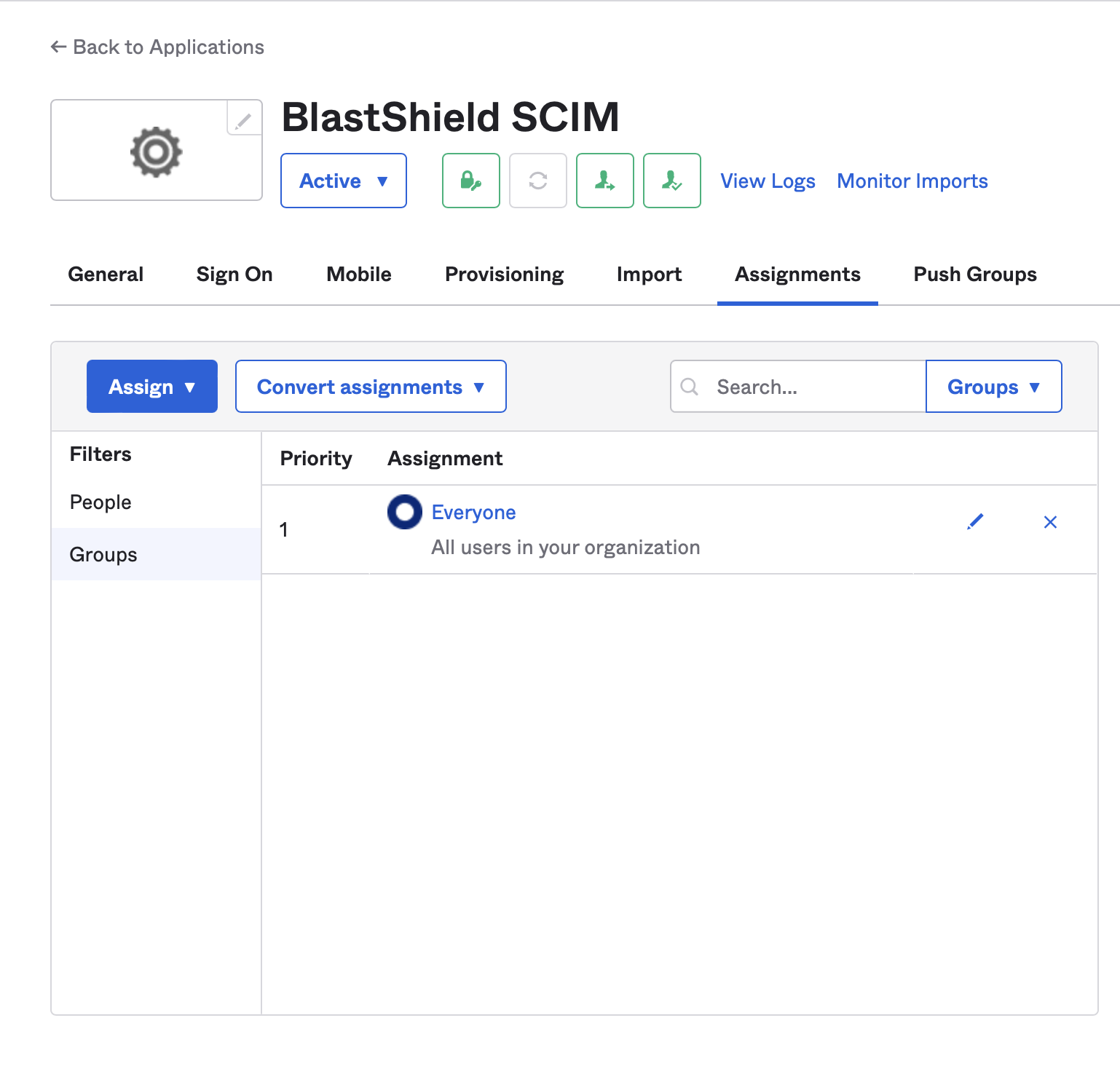Remove the Everyone assignment with the X
The height and width of the screenshot is (1066, 1120).
click(1050, 521)
